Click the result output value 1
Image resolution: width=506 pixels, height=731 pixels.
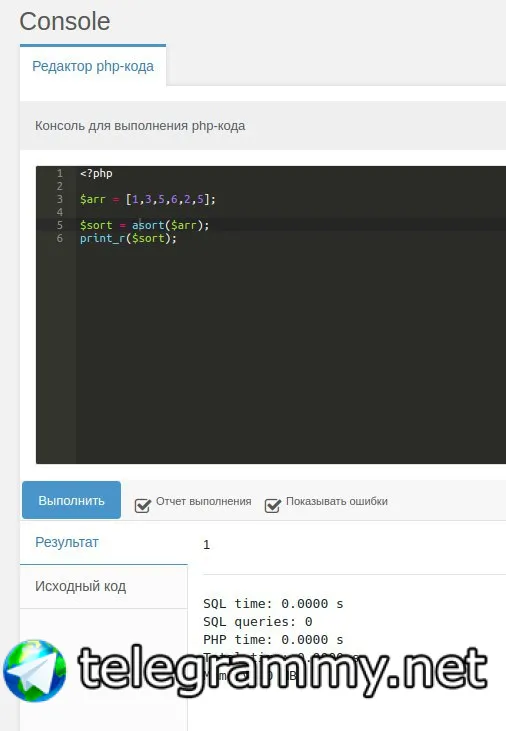207,545
